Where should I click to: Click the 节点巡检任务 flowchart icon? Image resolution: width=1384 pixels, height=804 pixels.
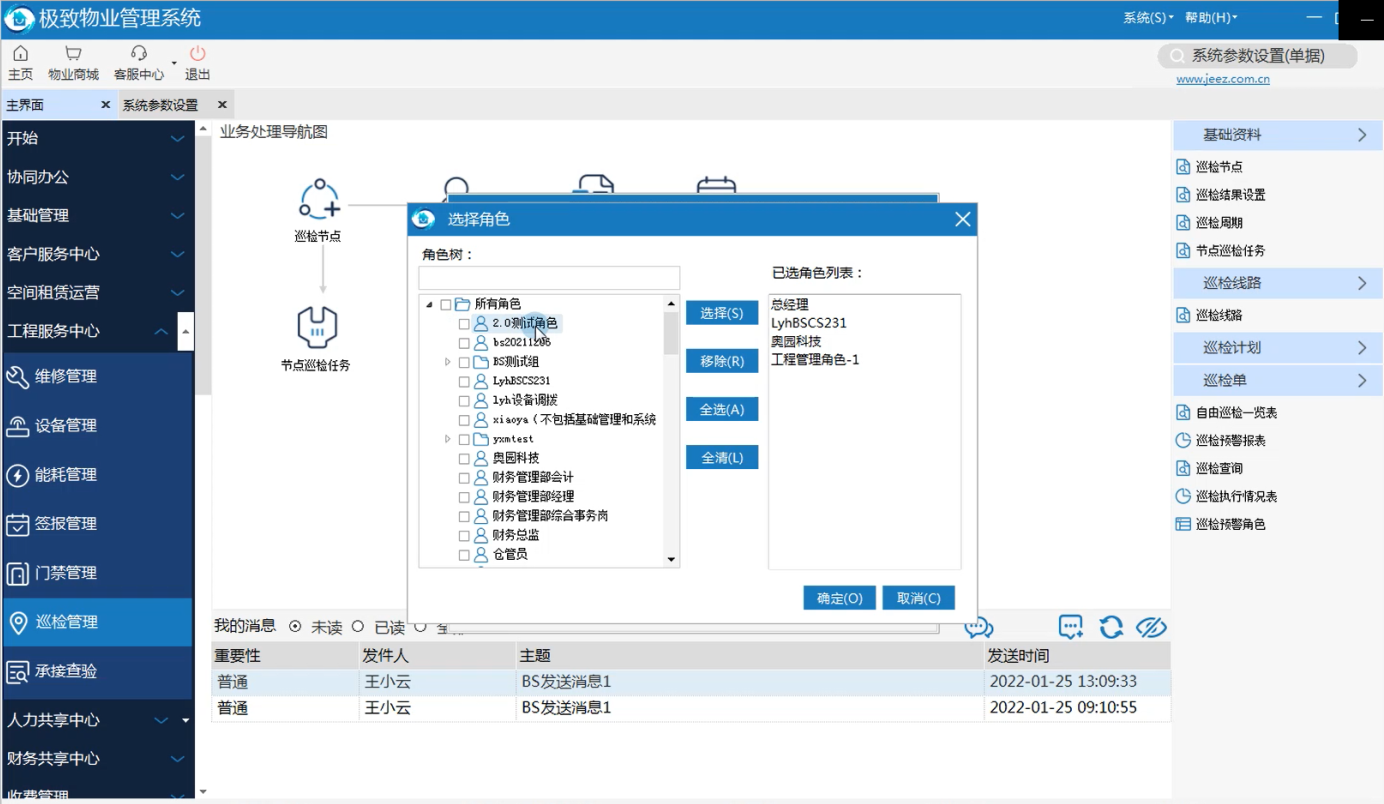click(317, 327)
